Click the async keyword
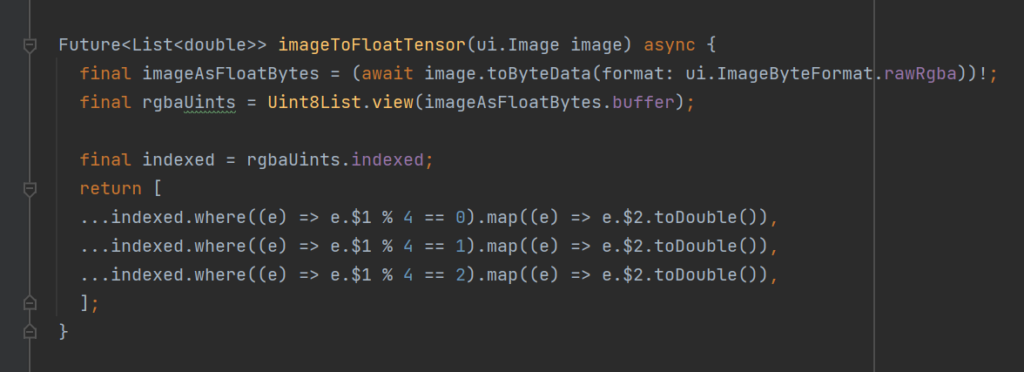This screenshot has height=372, width=1024. pos(670,45)
